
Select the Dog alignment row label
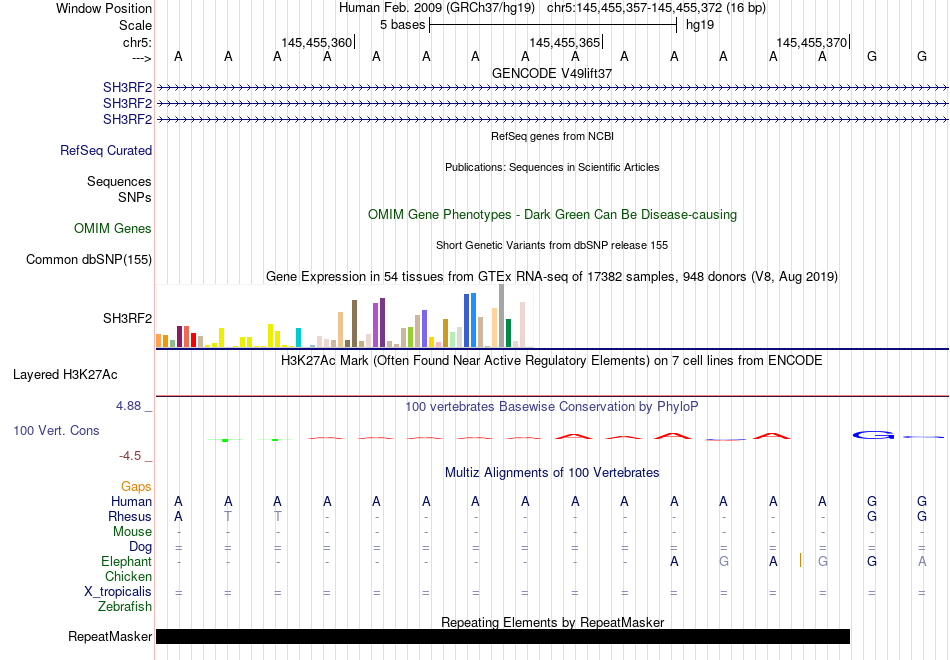click(x=141, y=547)
